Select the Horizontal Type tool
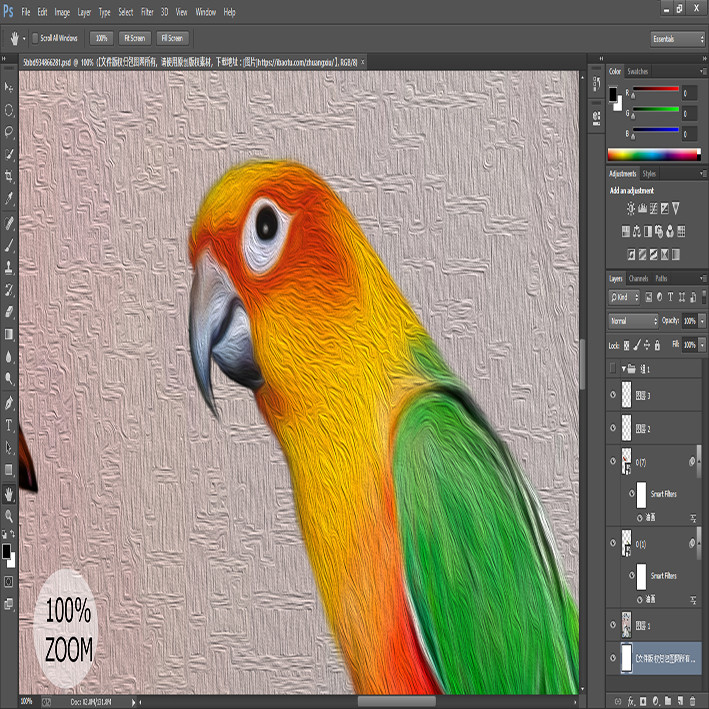The width and height of the screenshot is (709, 709). (9, 425)
